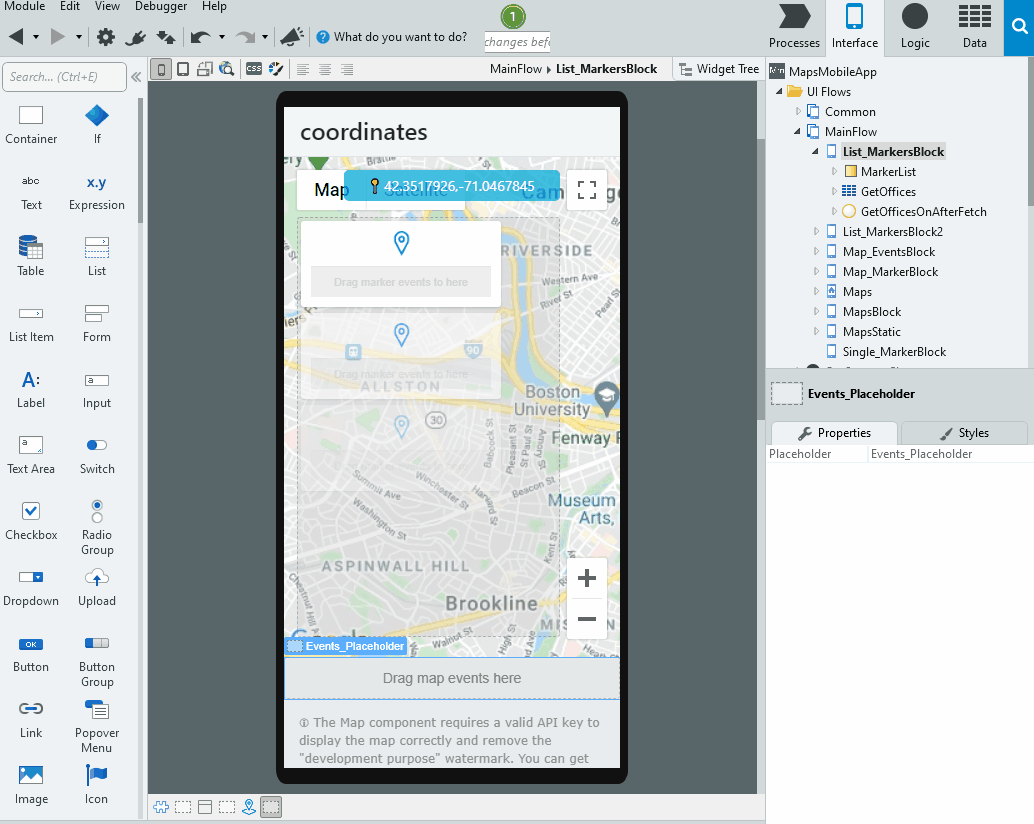Screen dimensions: 1034x824
Task: Select highlighted placeholder in bottom breadcrumb bar
Action: coord(271,807)
